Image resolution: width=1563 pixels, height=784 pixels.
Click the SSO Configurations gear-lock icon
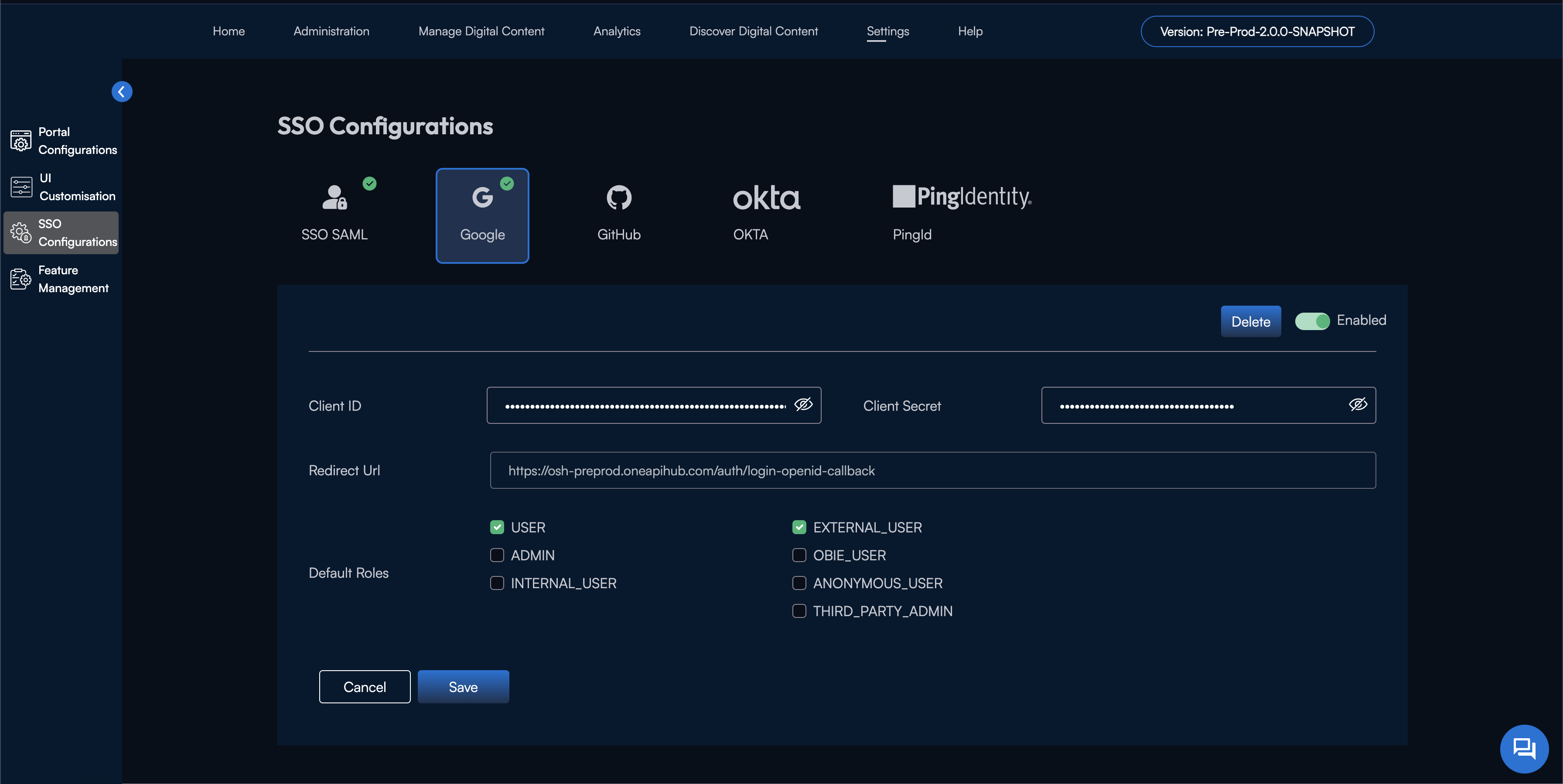coord(20,232)
